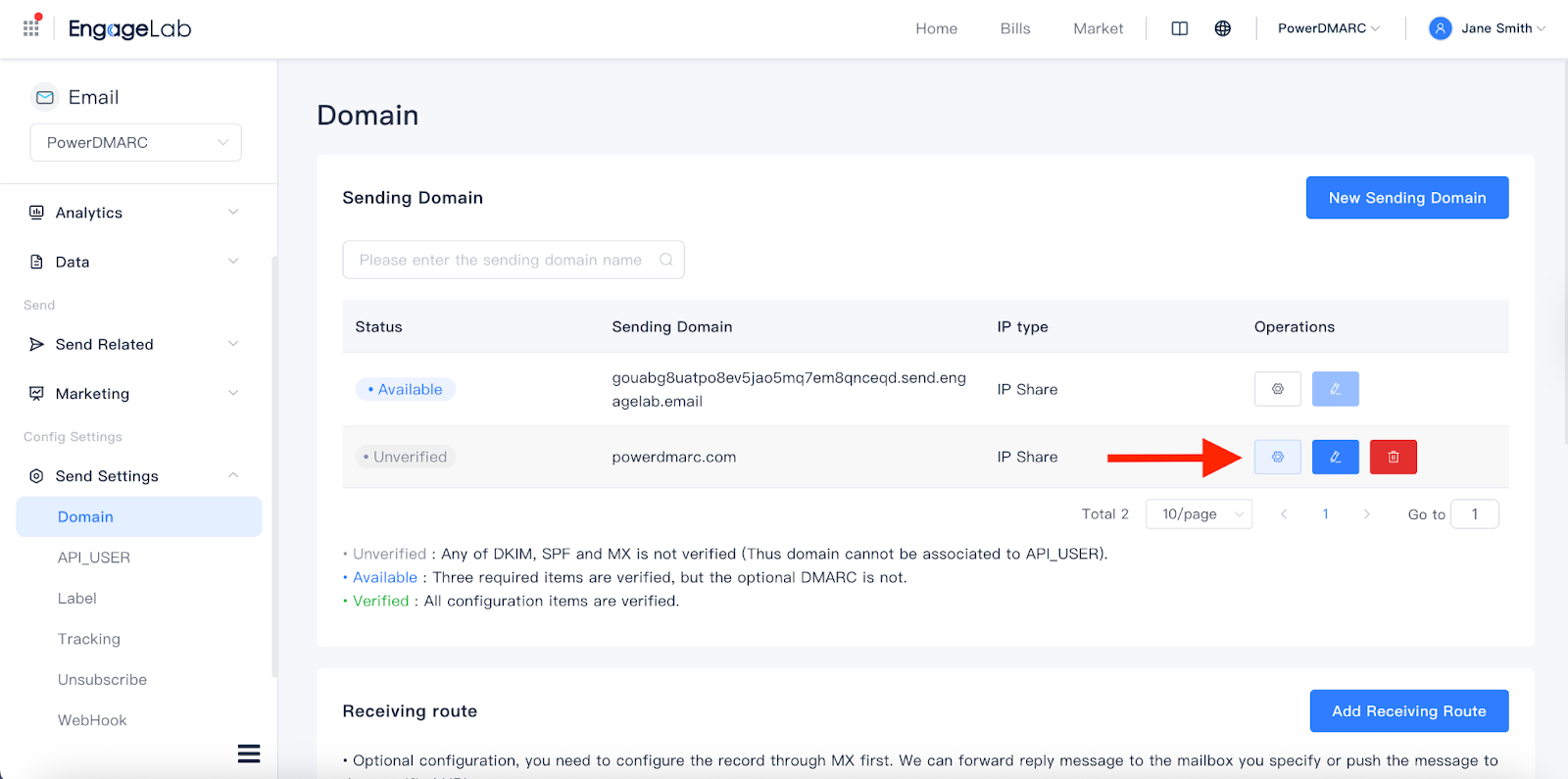Go to previous page arrow
Image resolution: width=1568 pixels, height=779 pixels.
pos(1284,514)
